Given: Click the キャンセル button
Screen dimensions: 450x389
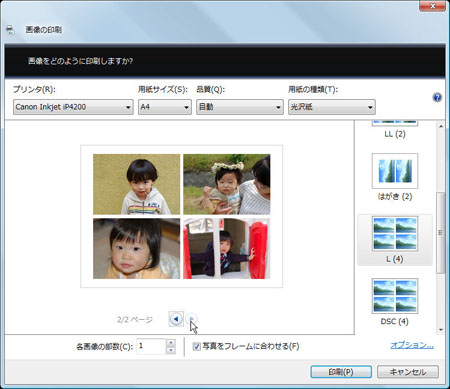Looking at the screenshot, I should tap(408, 372).
